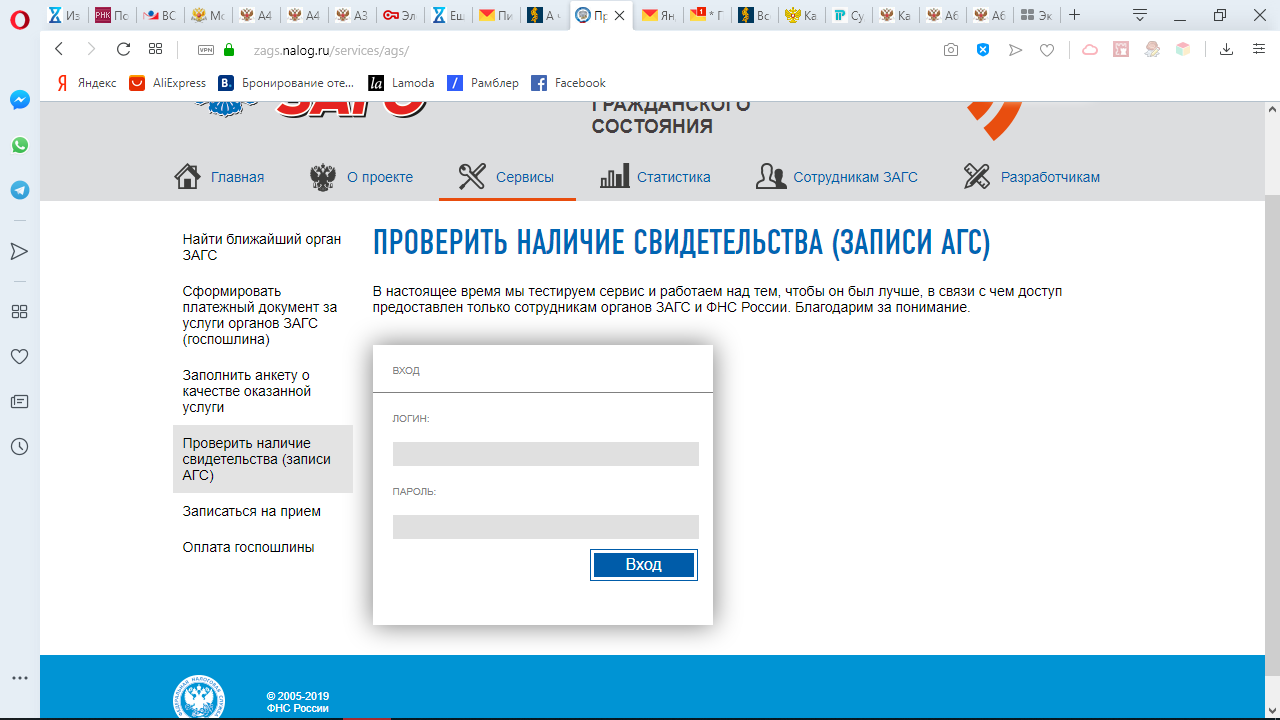Open WhatsApp from the Opera sidebar
The height and width of the screenshot is (720, 1280).
point(19,145)
